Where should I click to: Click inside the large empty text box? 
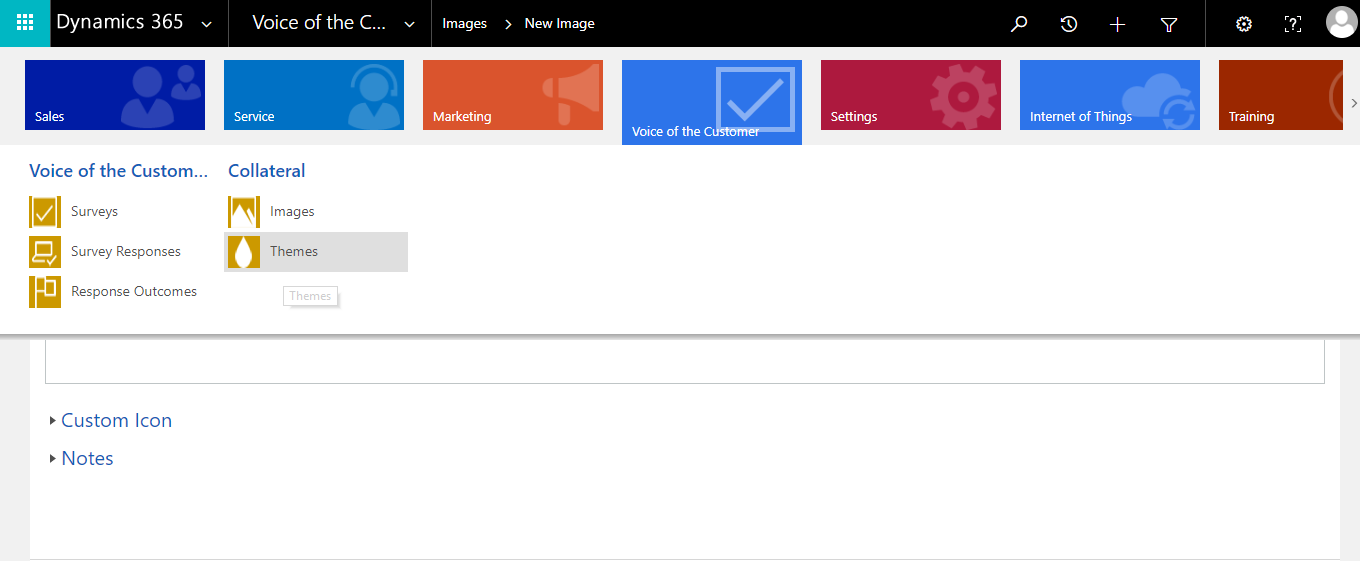pos(685,361)
